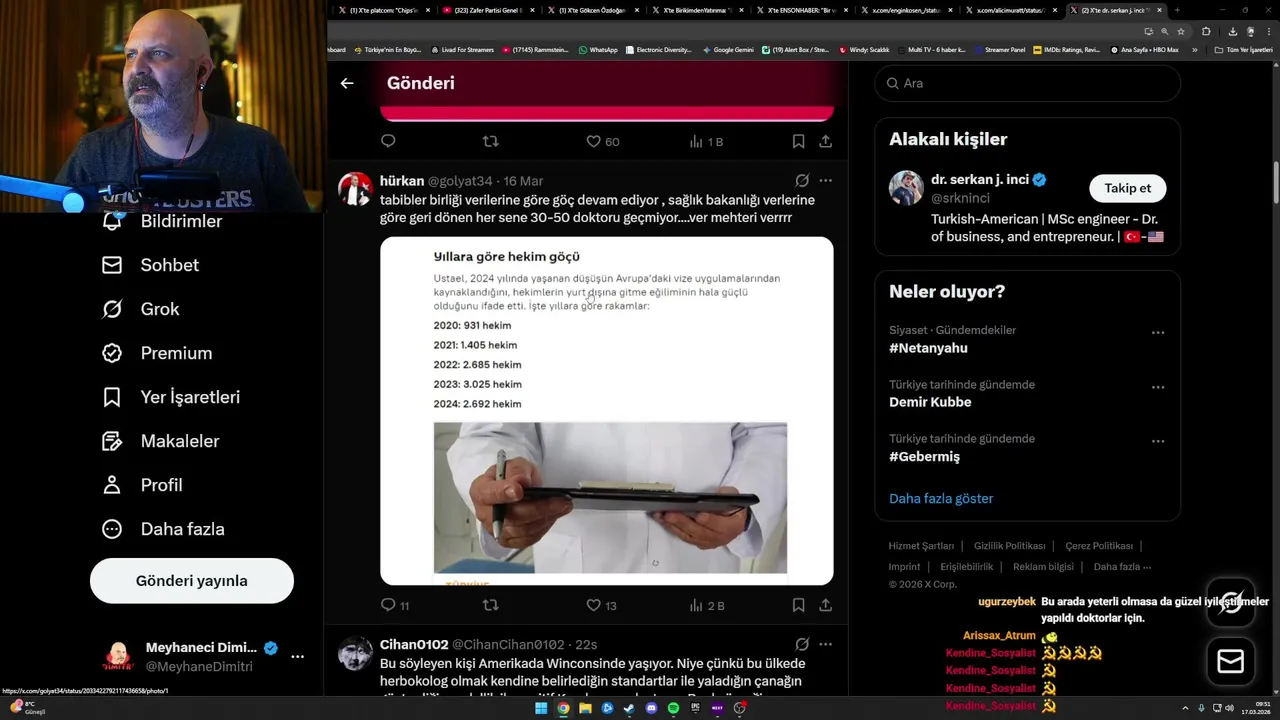This screenshot has width=1280, height=720.
Task: Open Discord from Windows taskbar
Action: point(651,708)
